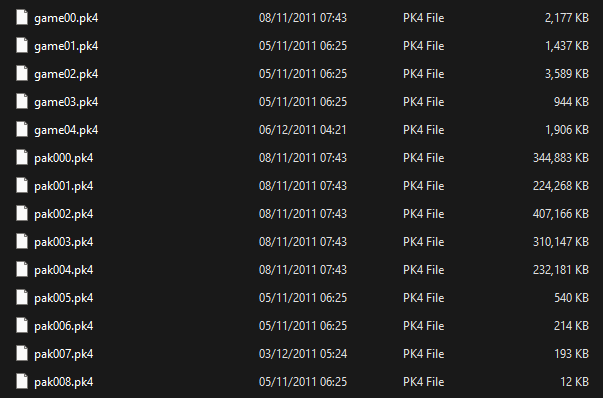
Task: Select the 407,166 KB size entry
Action: coord(561,214)
